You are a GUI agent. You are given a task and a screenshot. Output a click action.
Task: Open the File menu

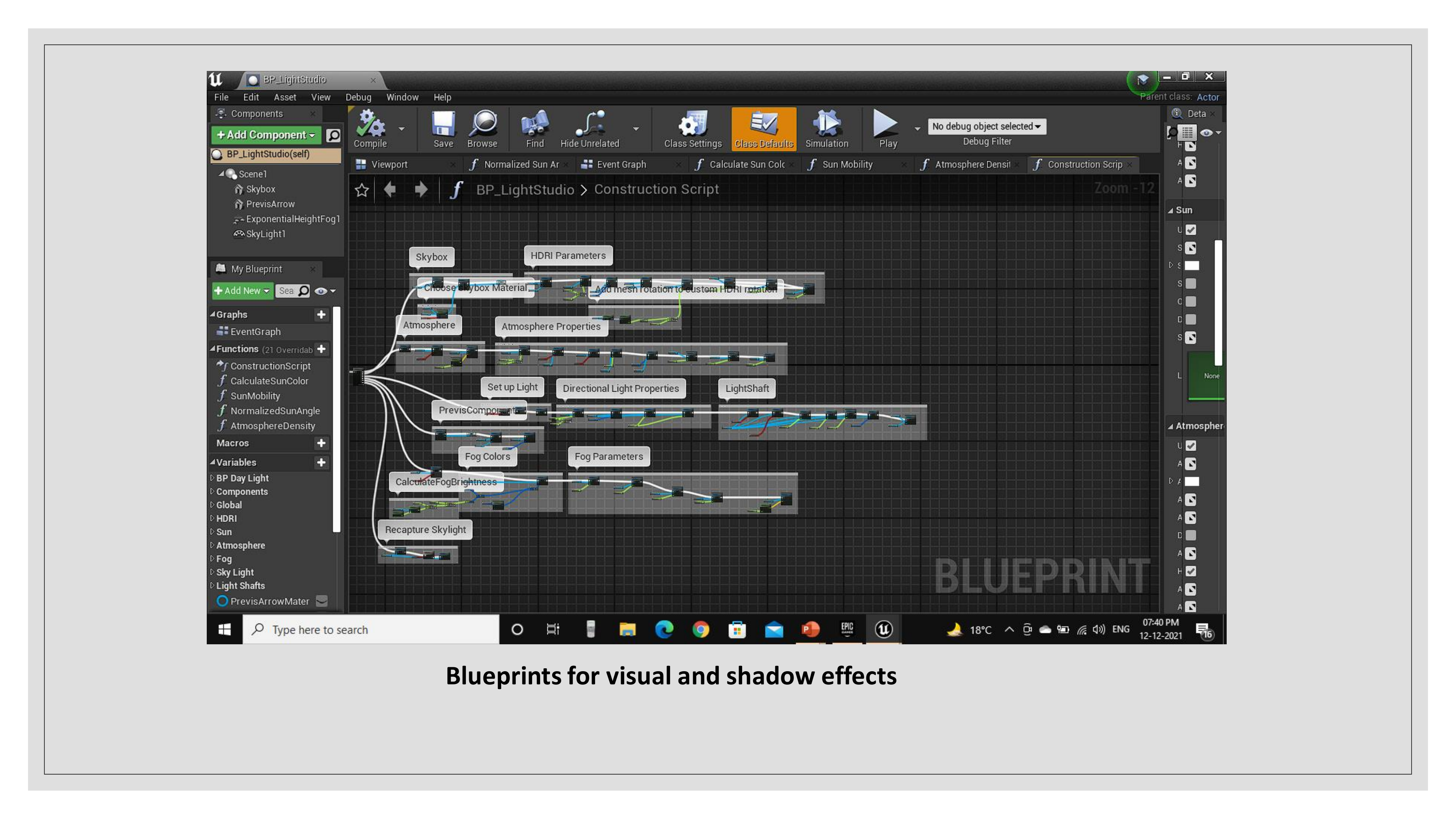(x=221, y=97)
